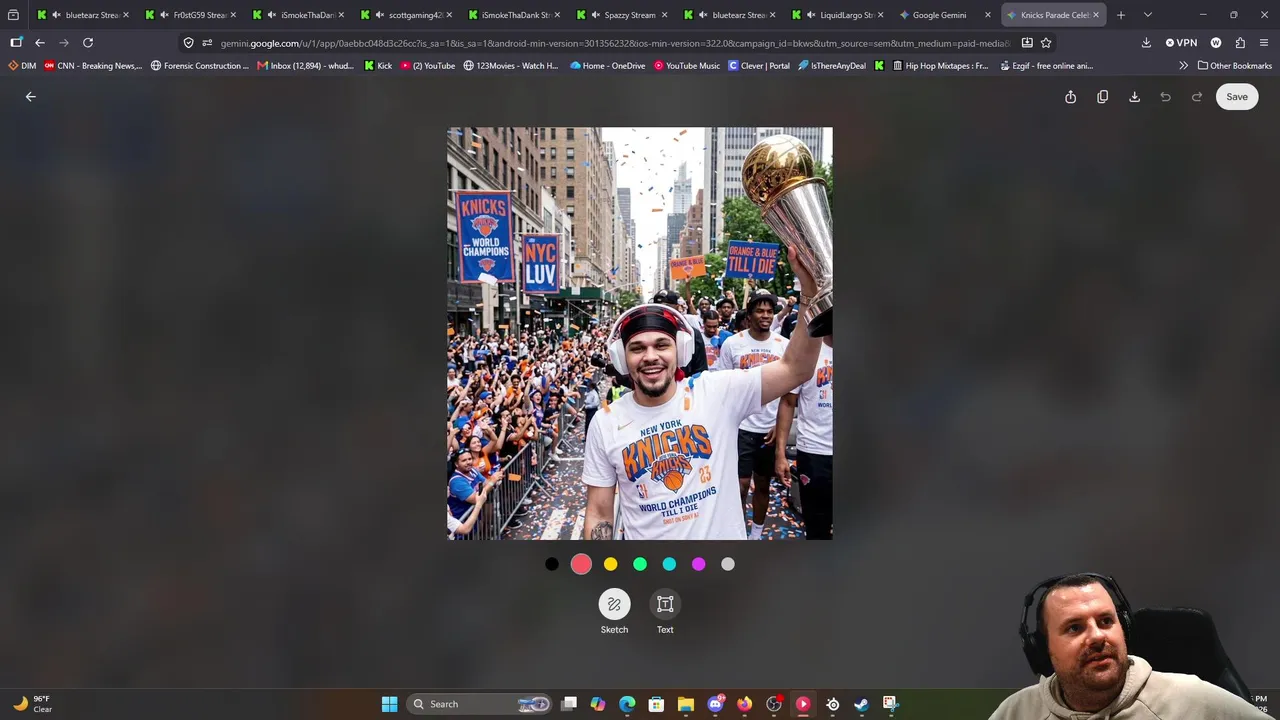Viewport: 1280px width, 720px height.
Task: Go back using the Gemini editor arrow
Action: 30,97
